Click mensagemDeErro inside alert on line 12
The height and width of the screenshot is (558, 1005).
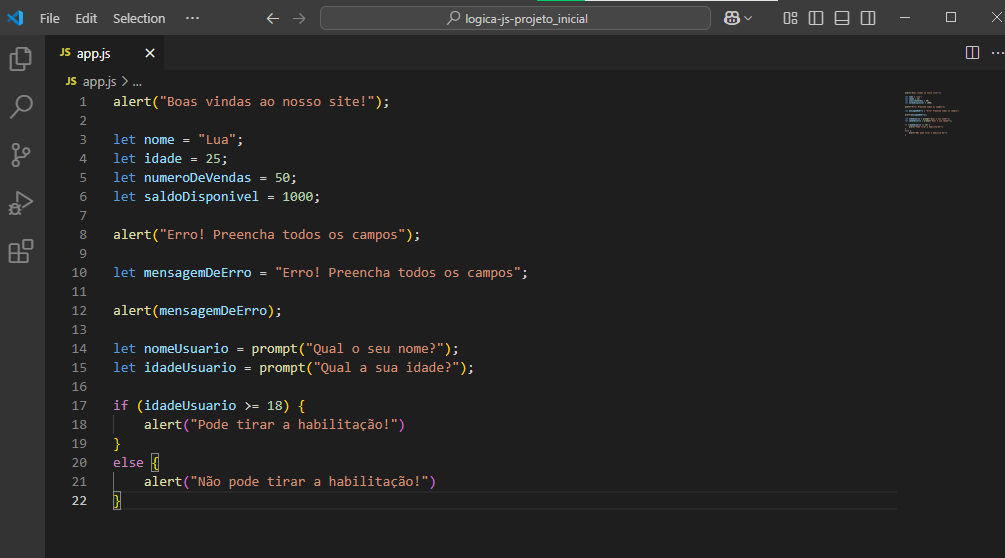(x=213, y=310)
